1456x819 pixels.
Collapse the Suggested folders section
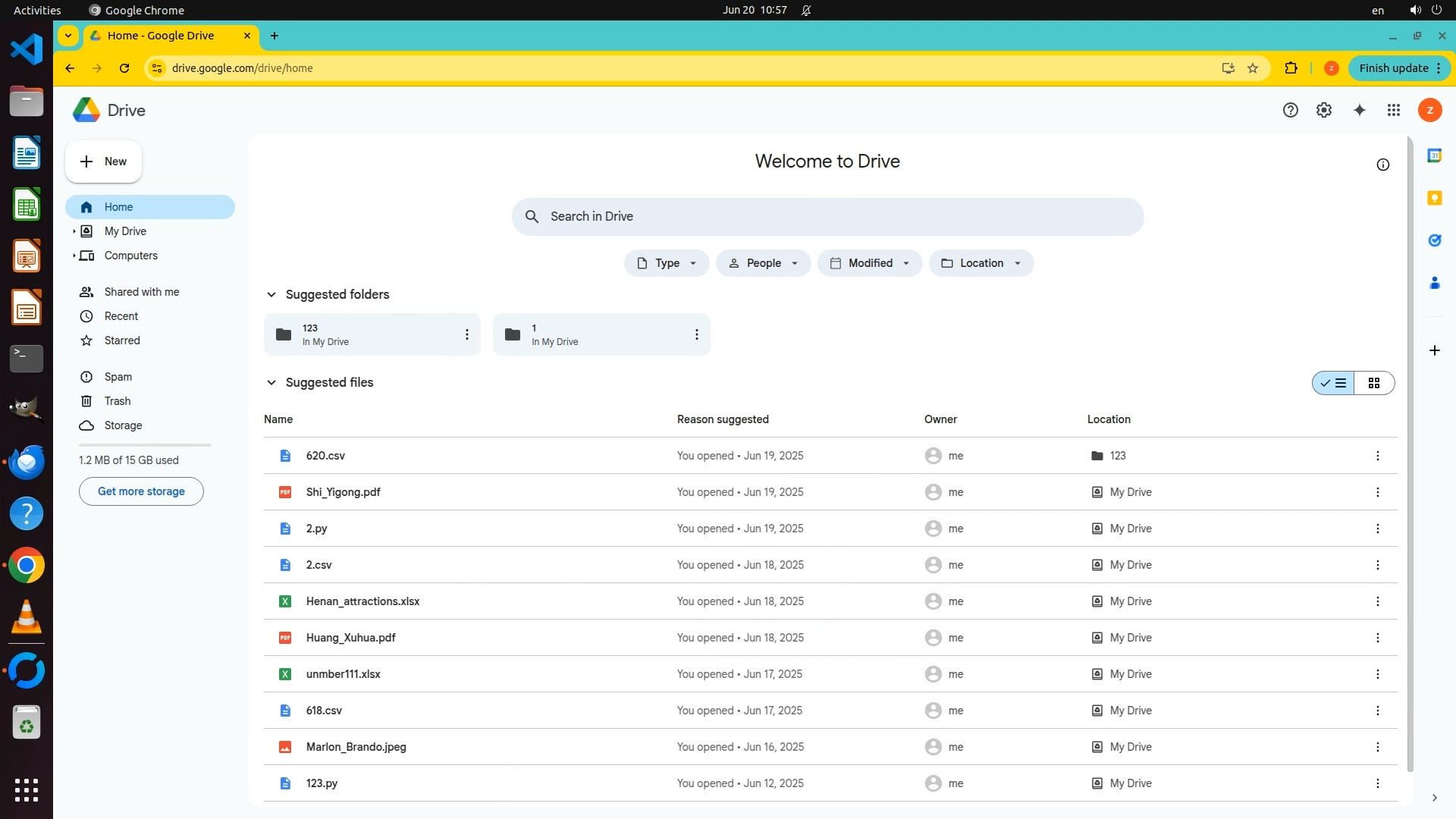click(271, 294)
